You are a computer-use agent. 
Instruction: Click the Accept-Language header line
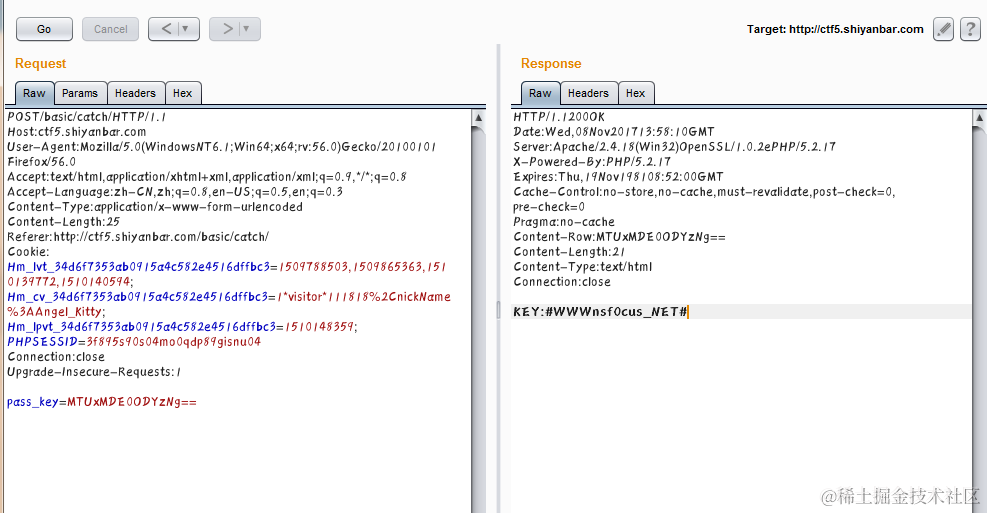(x=175, y=192)
